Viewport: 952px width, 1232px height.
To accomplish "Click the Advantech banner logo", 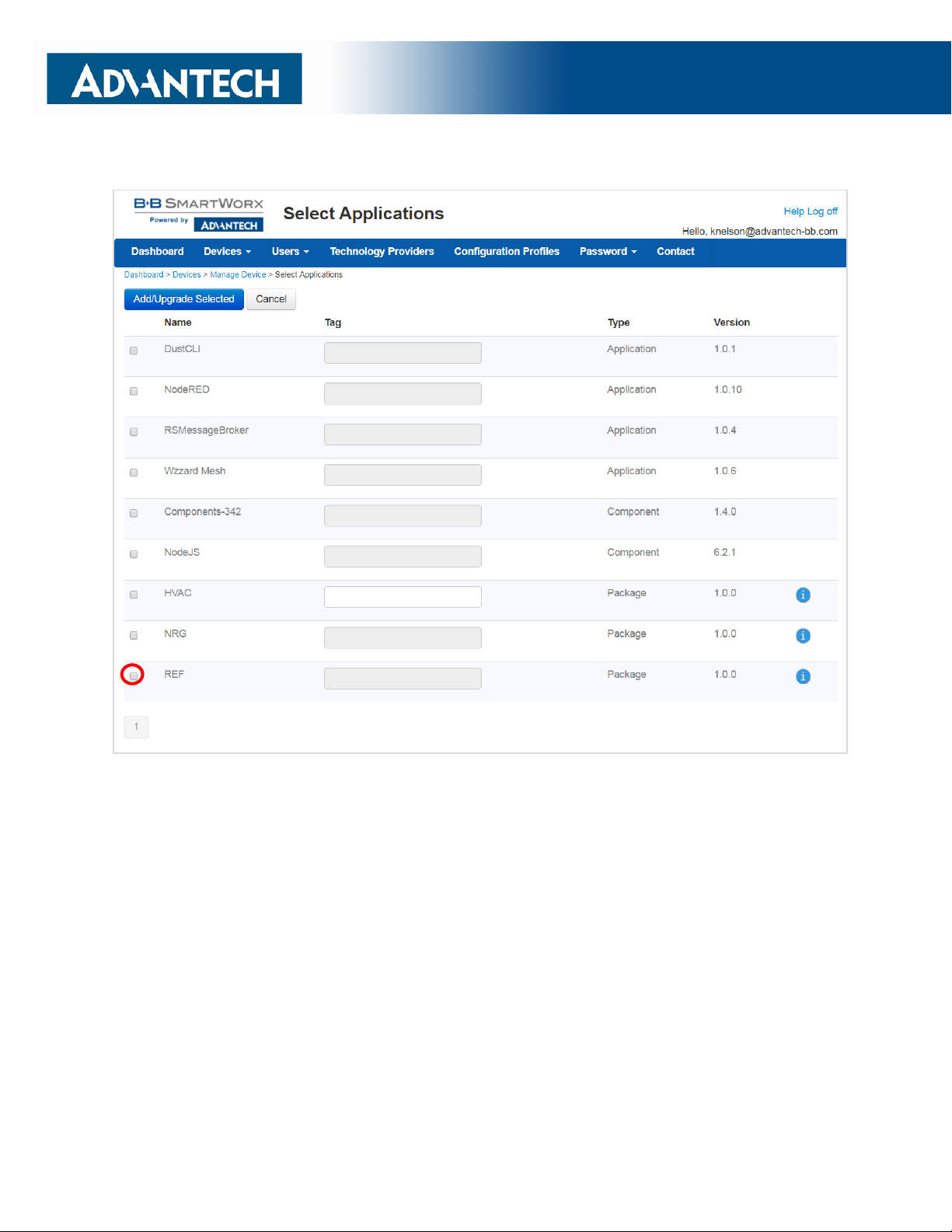I will click(174, 79).
